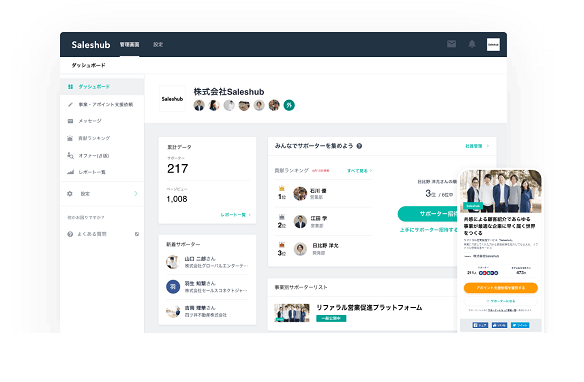The height and width of the screenshot is (382, 584).
Task: Click the すべて見る ranking link
Action: tap(359, 171)
